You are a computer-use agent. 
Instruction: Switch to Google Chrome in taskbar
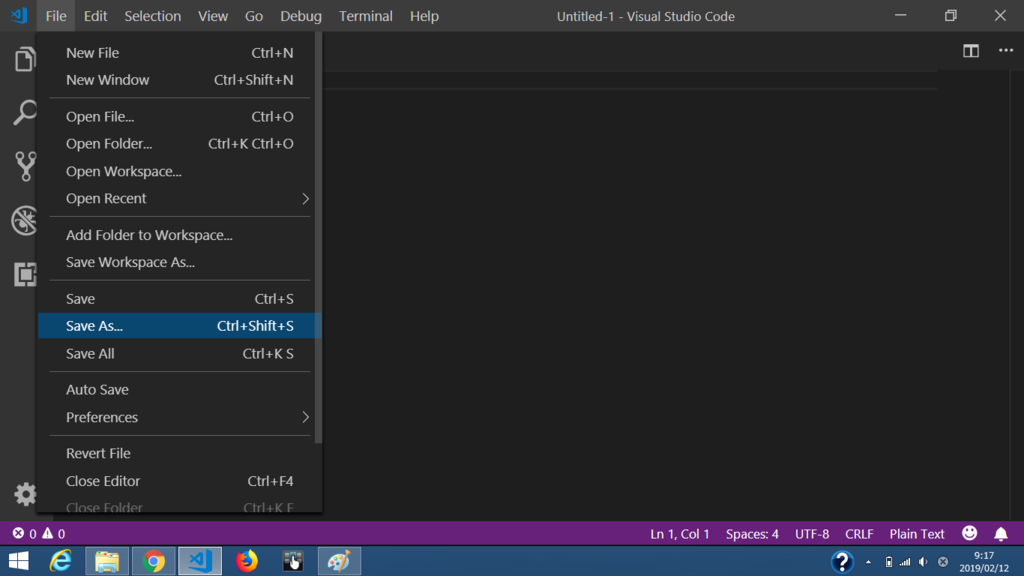(153, 561)
